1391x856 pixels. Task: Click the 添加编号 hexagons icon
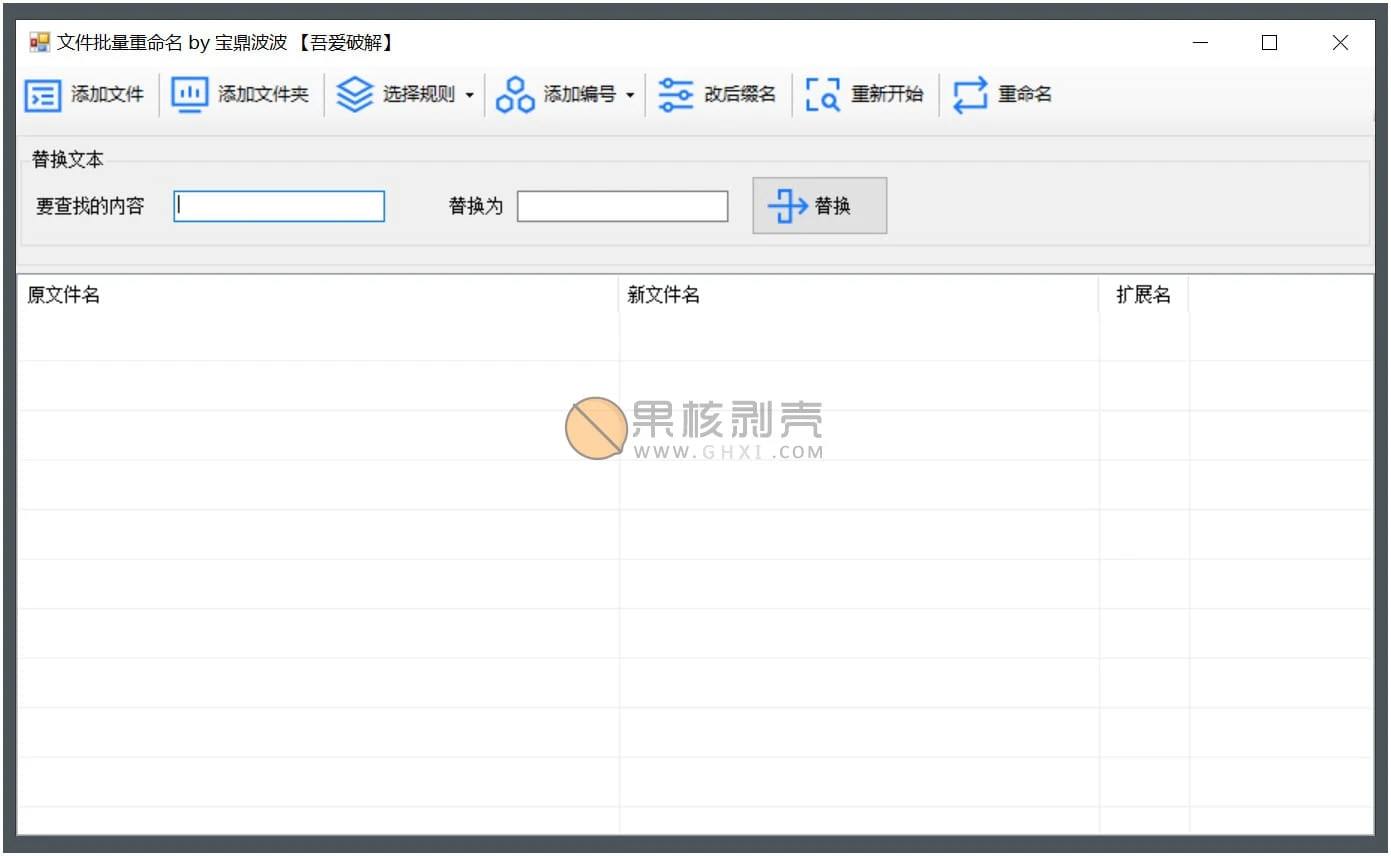tap(515, 95)
